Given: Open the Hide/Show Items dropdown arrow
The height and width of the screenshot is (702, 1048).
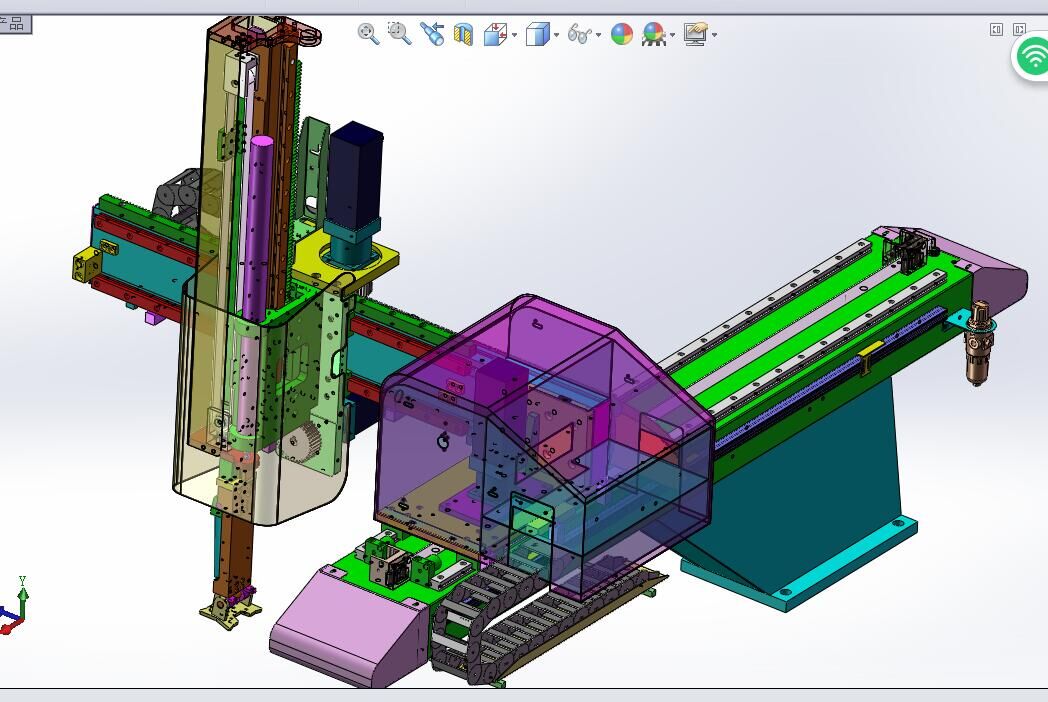Looking at the screenshot, I should (598, 35).
